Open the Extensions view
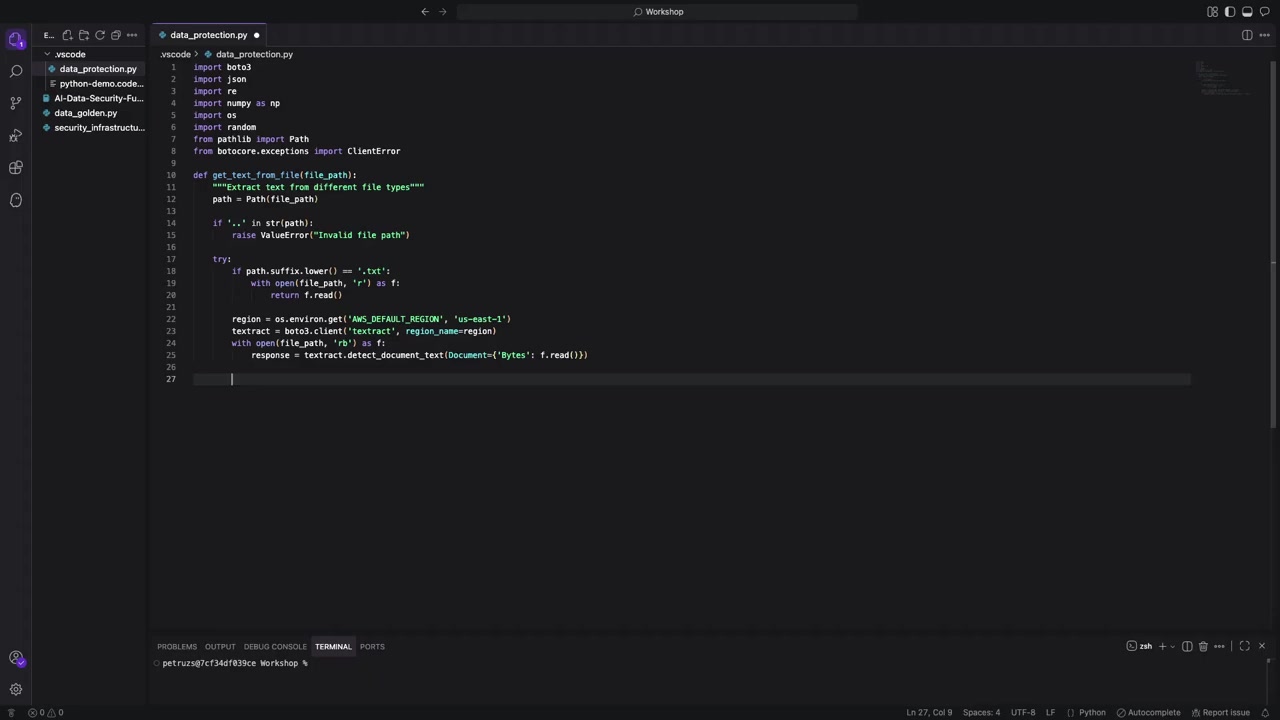The width and height of the screenshot is (1280, 720). (x=16, y=168)
